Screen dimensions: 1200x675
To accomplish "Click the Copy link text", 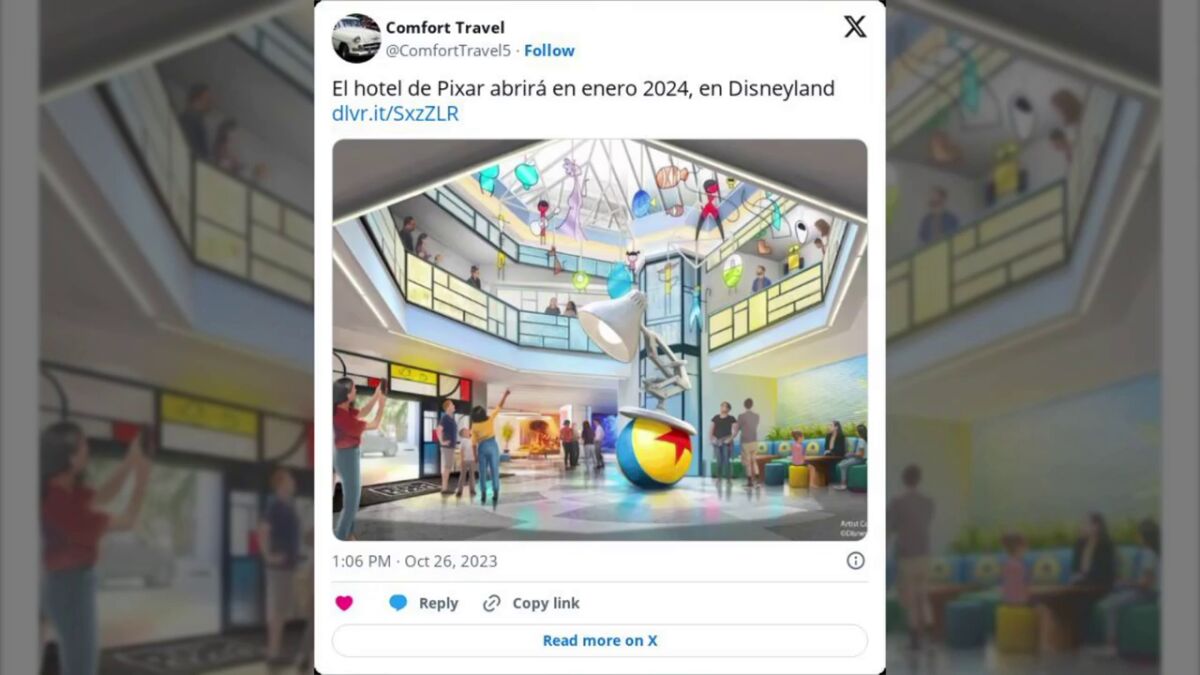I will point(546,603).
